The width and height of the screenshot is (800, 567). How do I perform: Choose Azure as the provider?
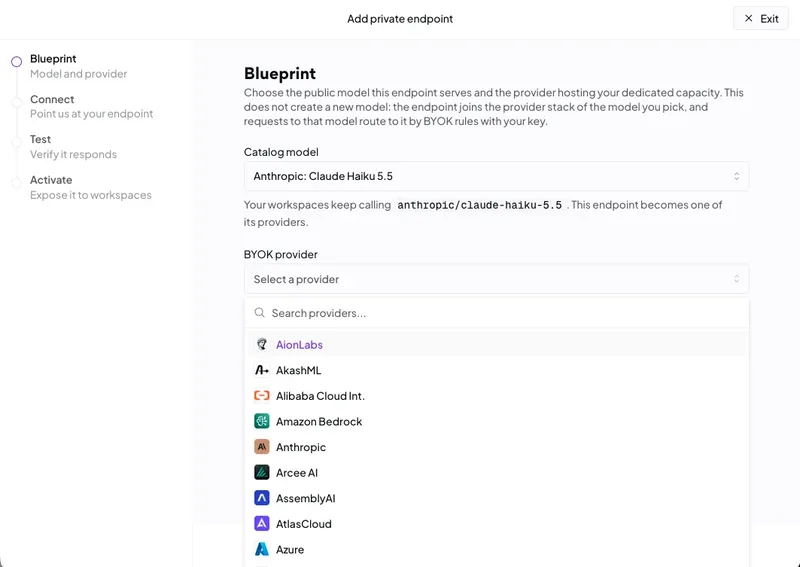coord(496,549)
